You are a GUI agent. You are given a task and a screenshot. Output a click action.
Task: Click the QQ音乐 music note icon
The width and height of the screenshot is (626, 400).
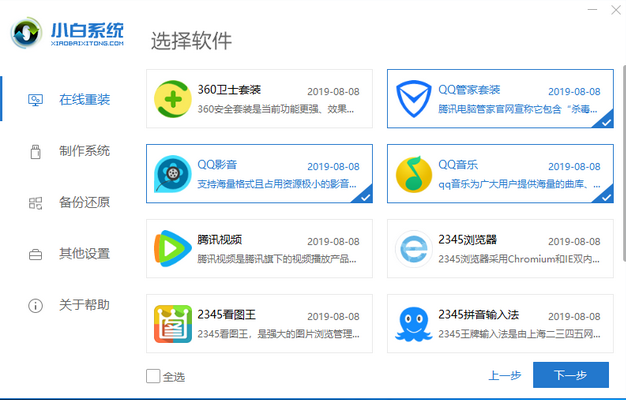pos(414,174)
